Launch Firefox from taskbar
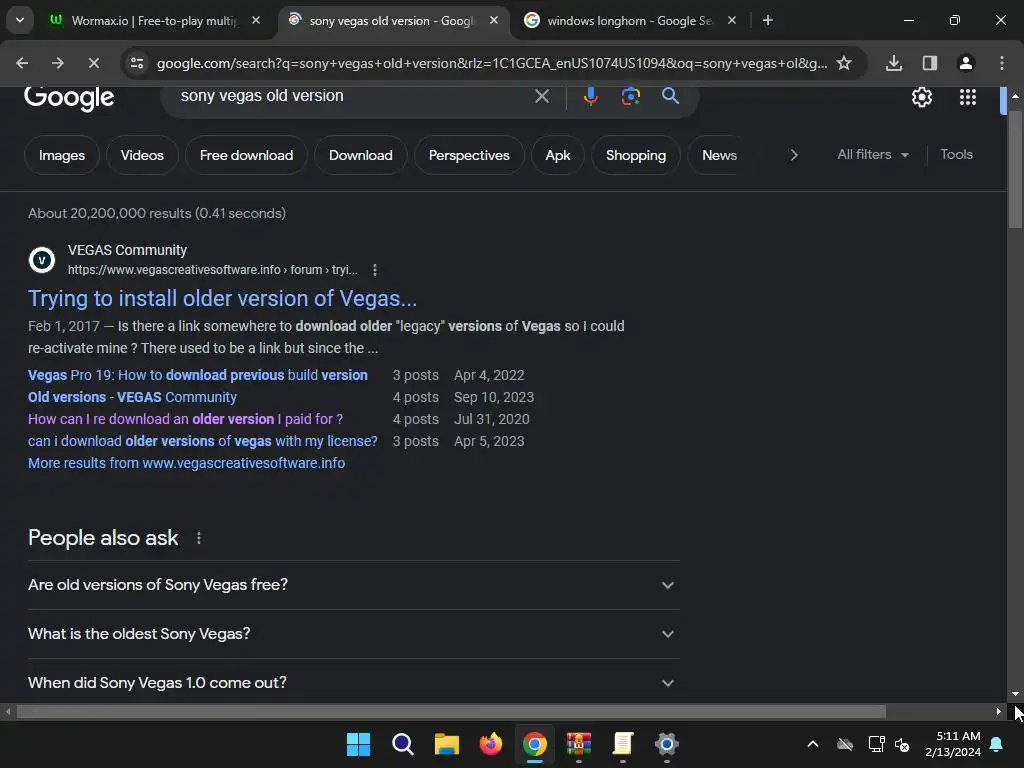Screen dimensions: 1024x768 (x=490, y=744)
